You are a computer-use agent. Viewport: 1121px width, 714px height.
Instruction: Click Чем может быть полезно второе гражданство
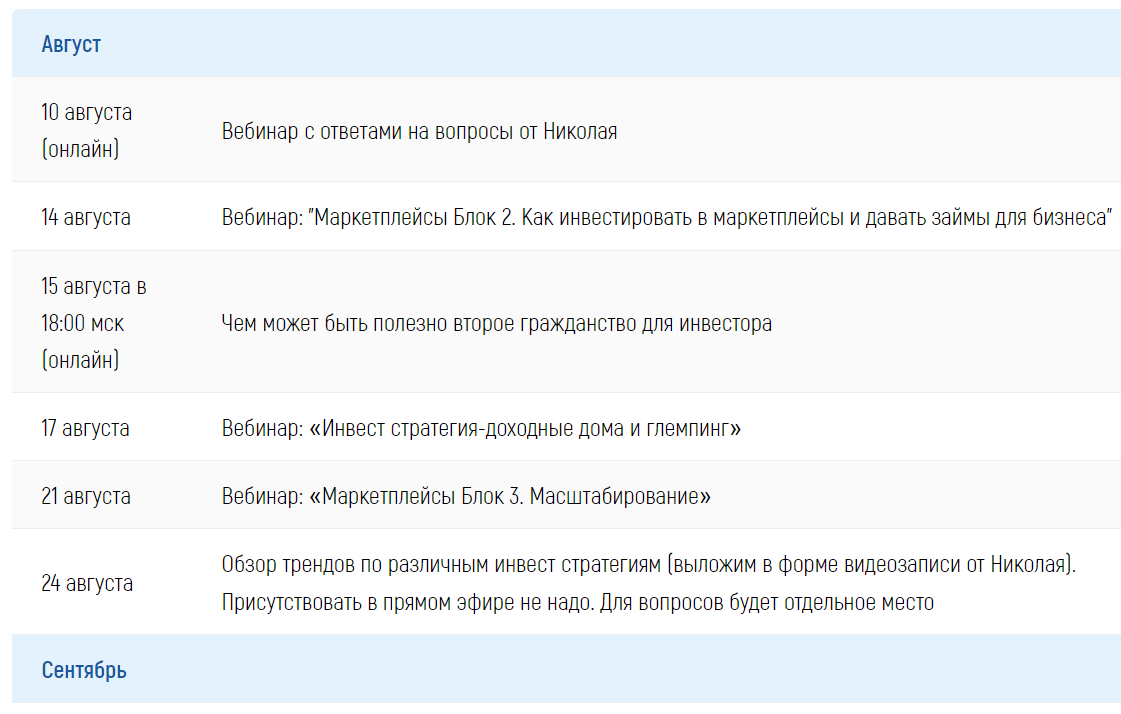pyautogui.click(x=497, y=323)
